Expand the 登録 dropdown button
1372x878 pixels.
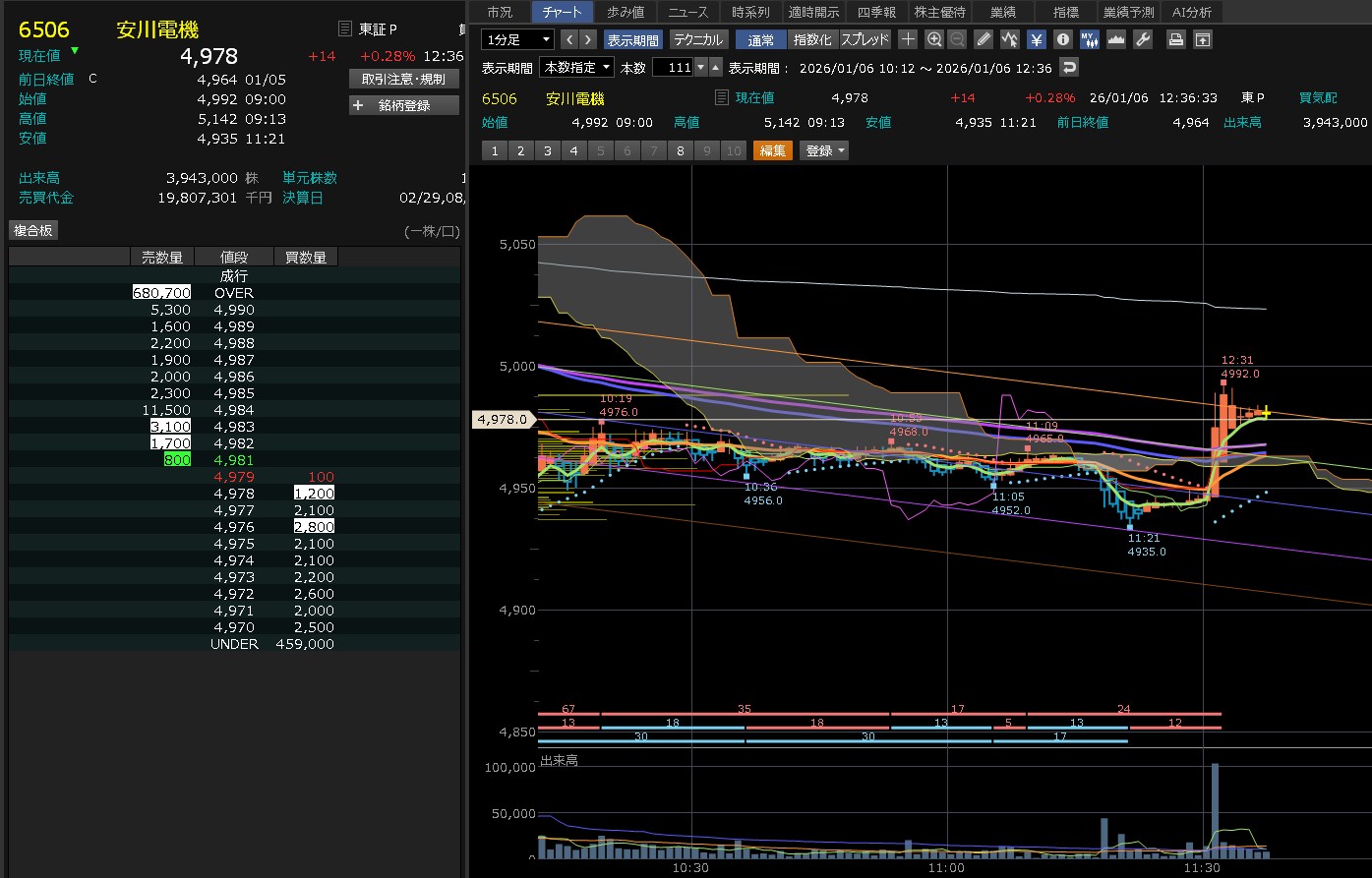click(824, 150)
